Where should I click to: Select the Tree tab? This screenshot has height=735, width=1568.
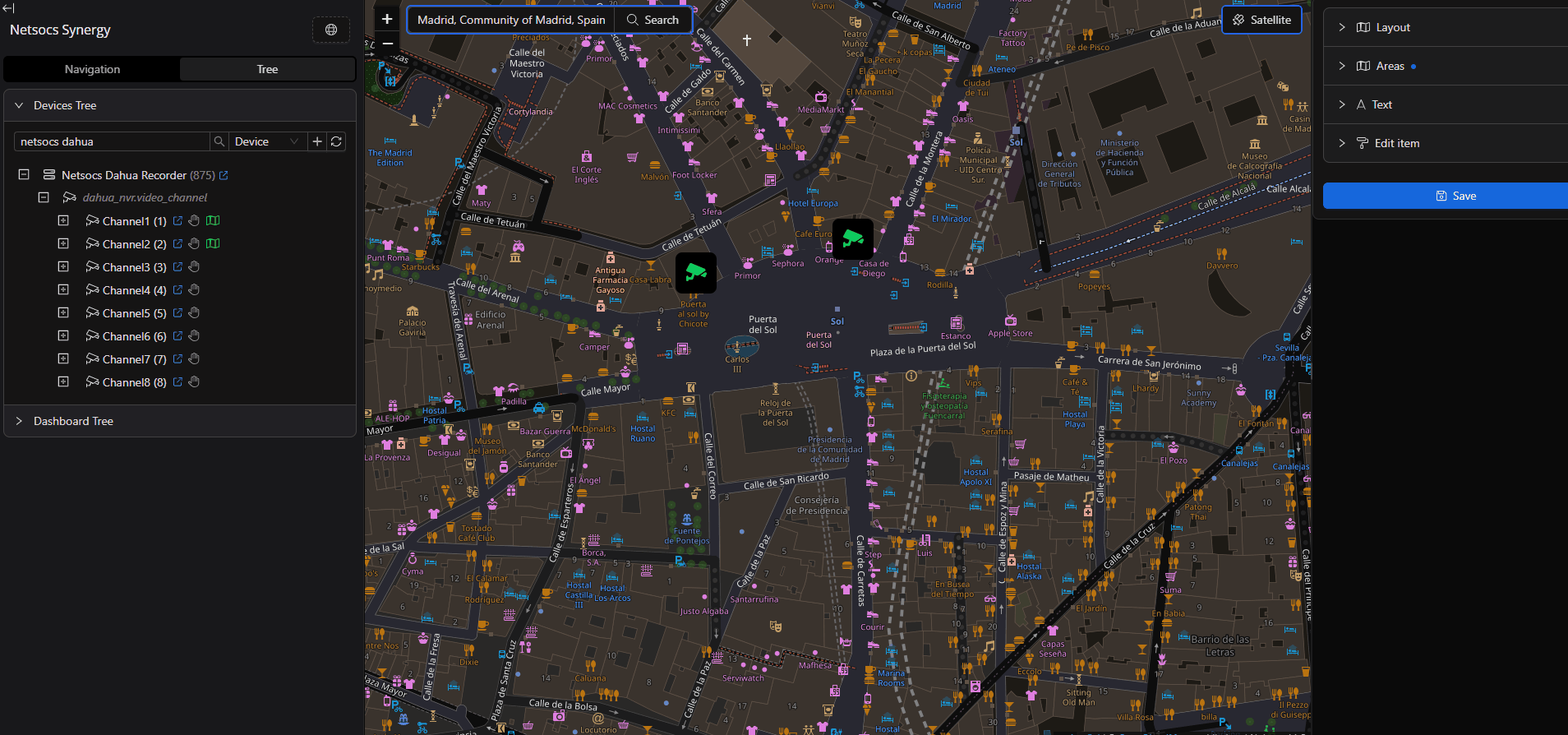tap(267, 69)
